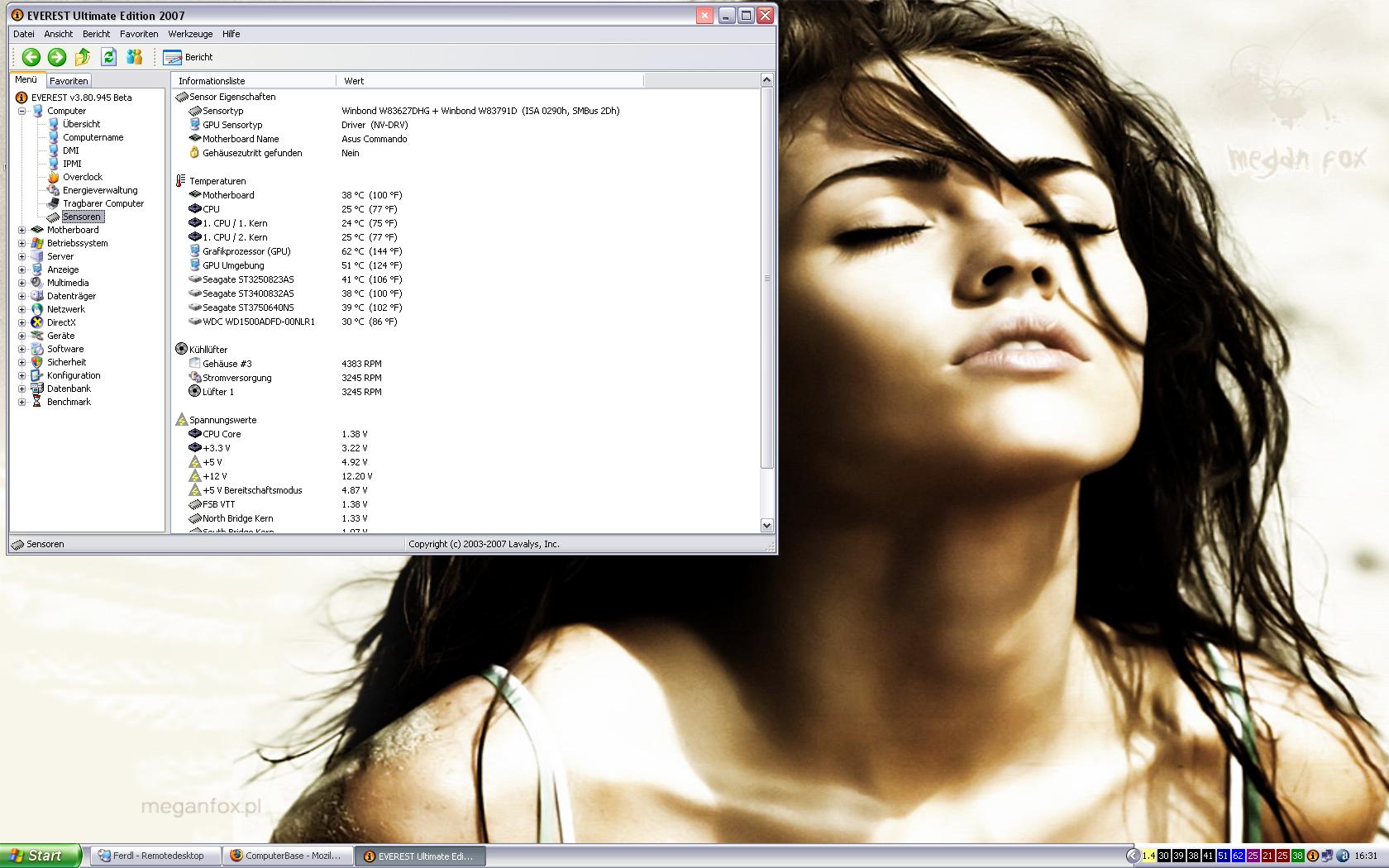Click the Datenbank tree icon
Viewport: 1389px width, 868px height.
pos(37,389)
